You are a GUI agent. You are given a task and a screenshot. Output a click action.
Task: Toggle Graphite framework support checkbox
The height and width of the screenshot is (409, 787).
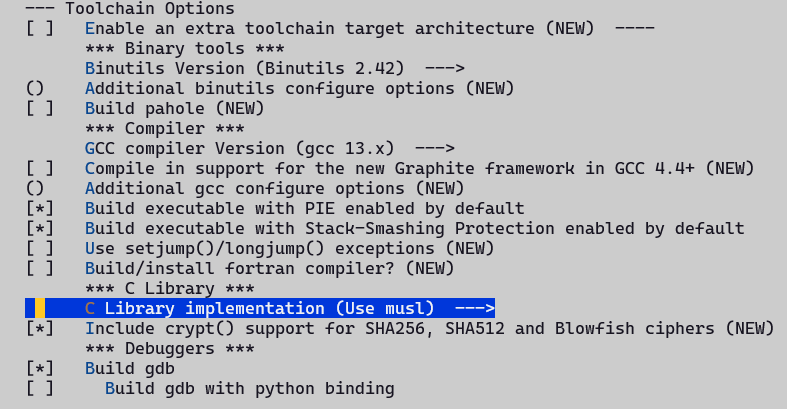(40, 168)
